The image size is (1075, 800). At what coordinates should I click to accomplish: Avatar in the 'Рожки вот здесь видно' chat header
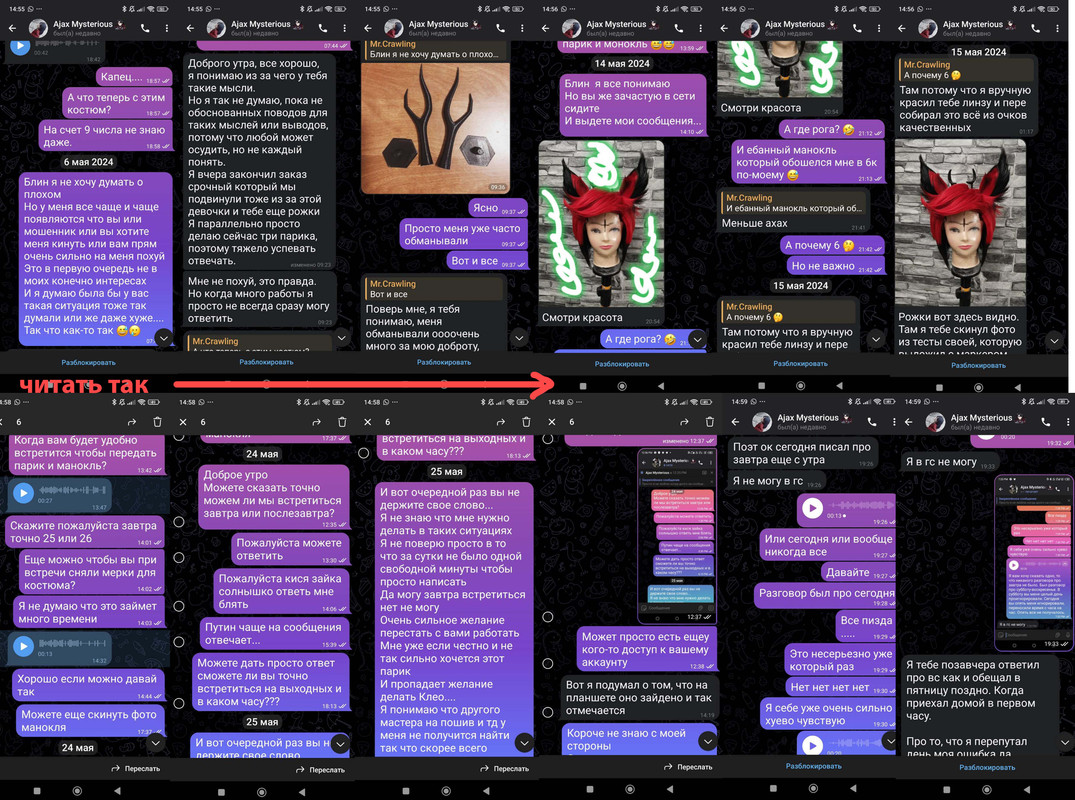pos(928,28)
